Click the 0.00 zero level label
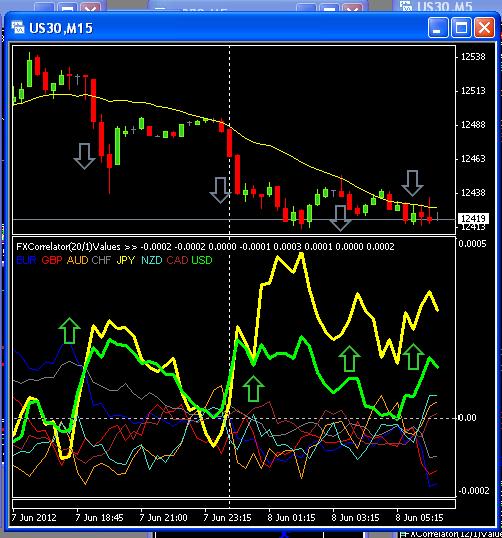 pos(468,418)
